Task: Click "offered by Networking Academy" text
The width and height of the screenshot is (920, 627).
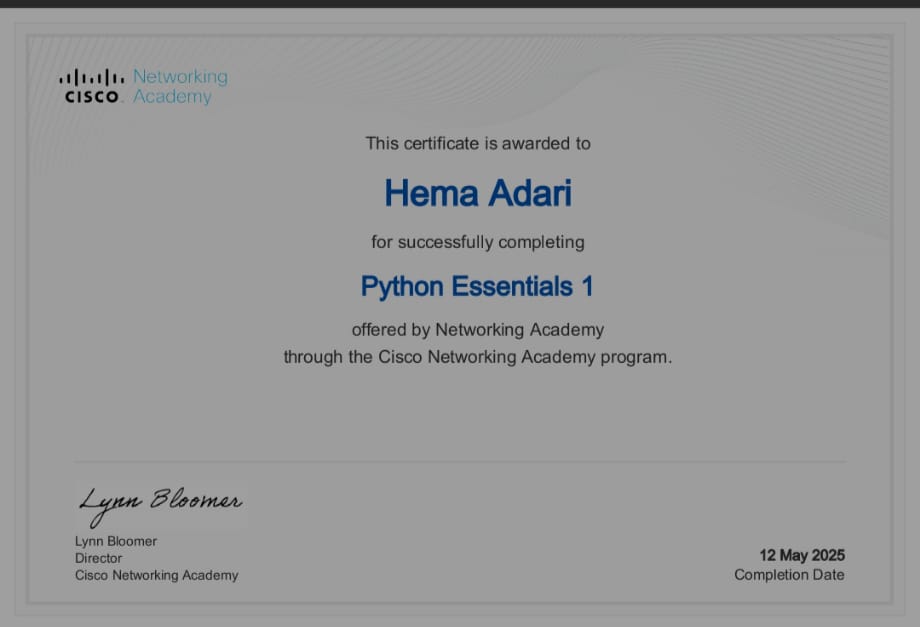Action: [477, 329]
